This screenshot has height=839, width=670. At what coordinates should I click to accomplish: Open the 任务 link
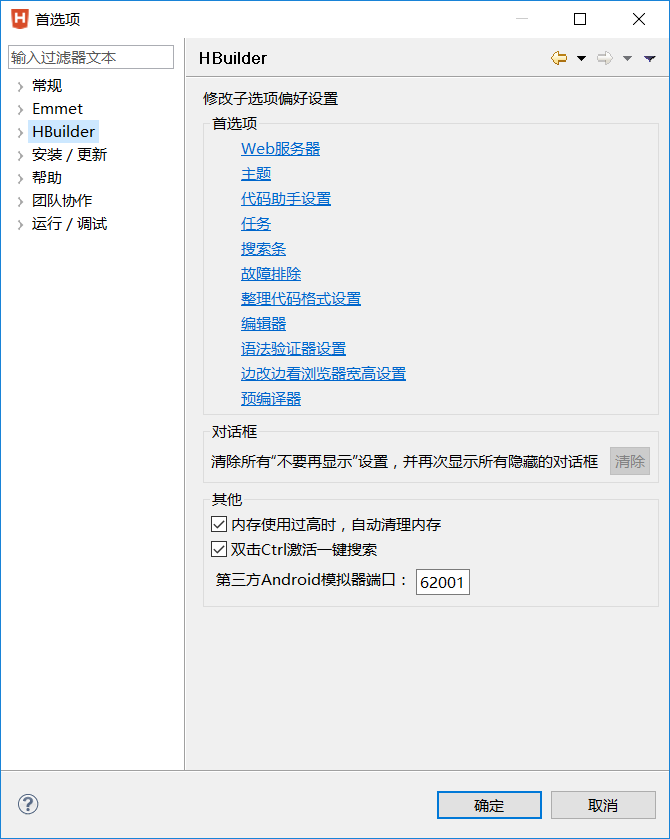(256, 224)
